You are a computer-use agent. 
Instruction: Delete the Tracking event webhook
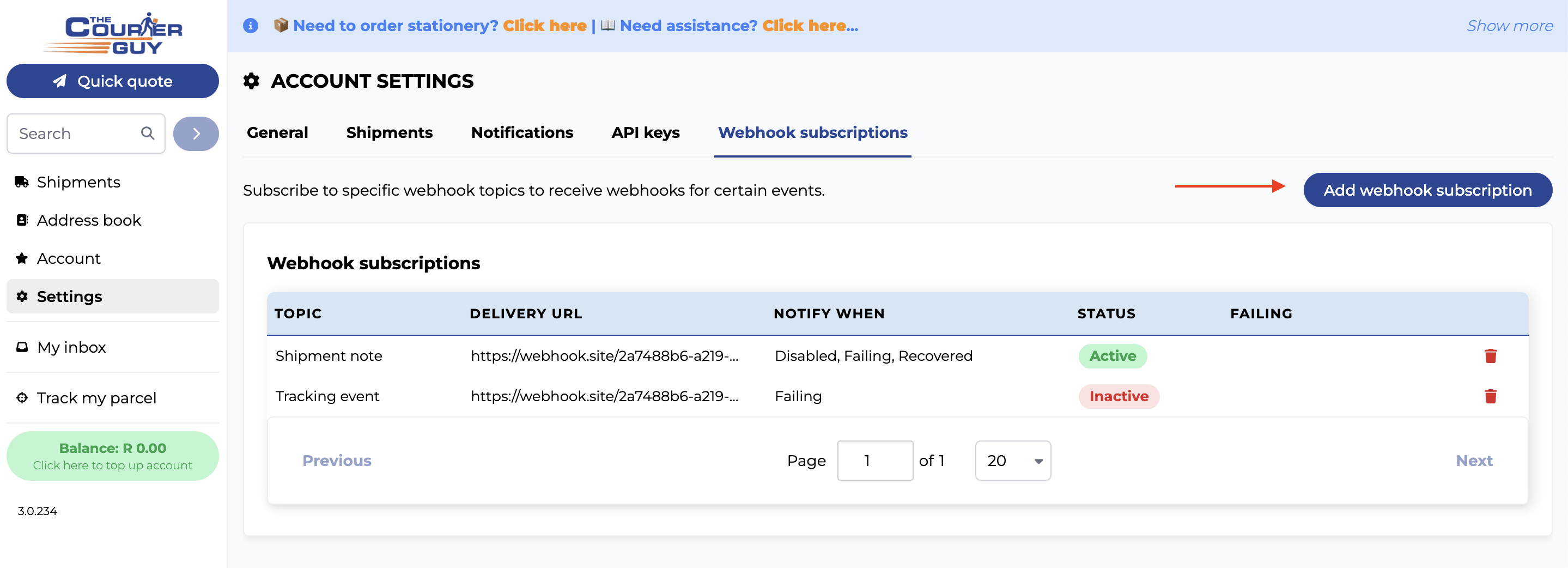pos(1490,396)
